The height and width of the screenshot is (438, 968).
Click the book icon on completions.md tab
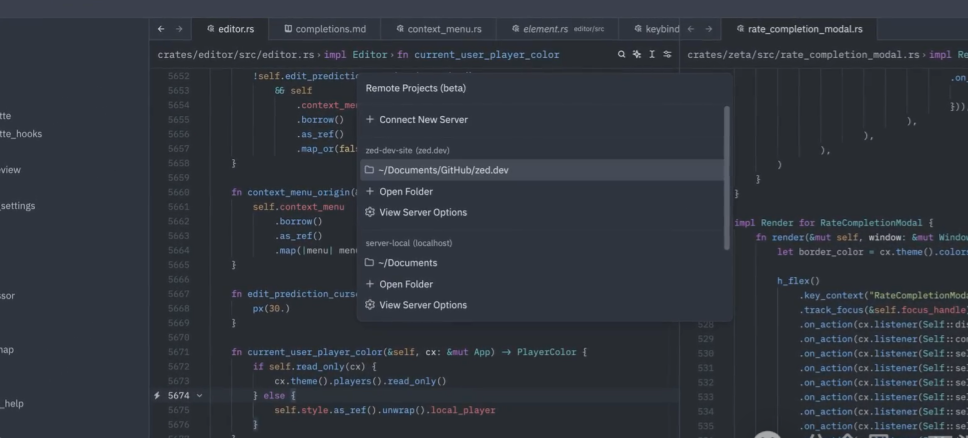click(288, 29)
